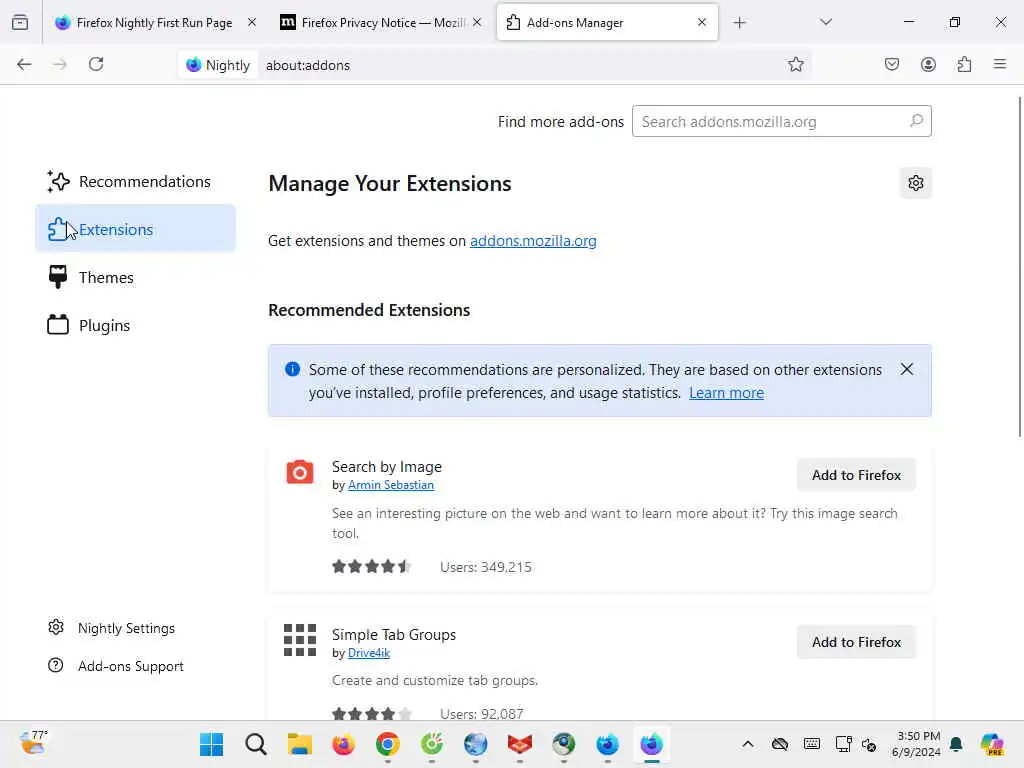Select the Extensions category in the sidebar
Image resolution: width=1024 pixels, height=768 pixels.
pos(135,229)
